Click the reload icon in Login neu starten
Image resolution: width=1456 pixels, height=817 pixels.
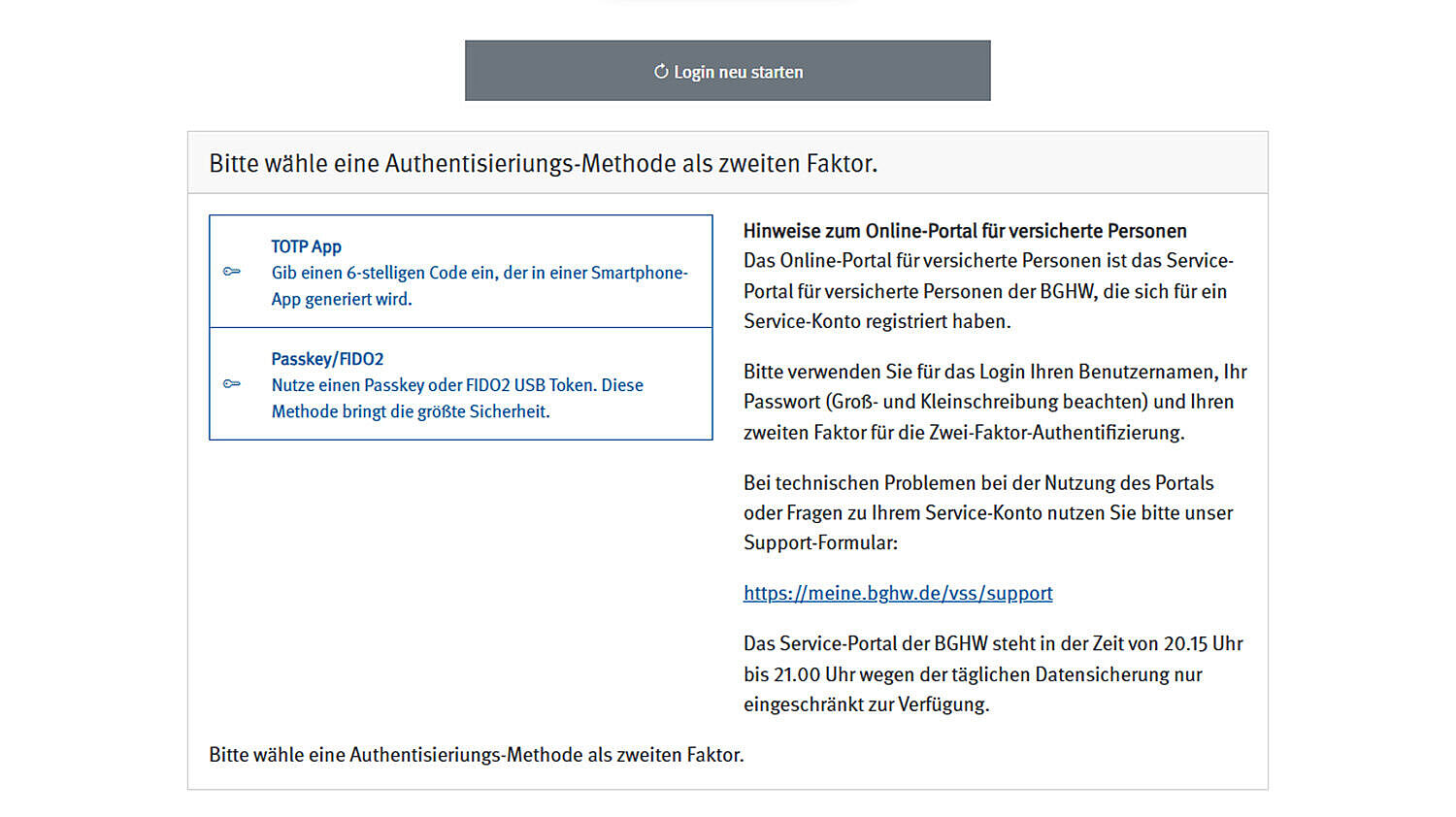661,72
